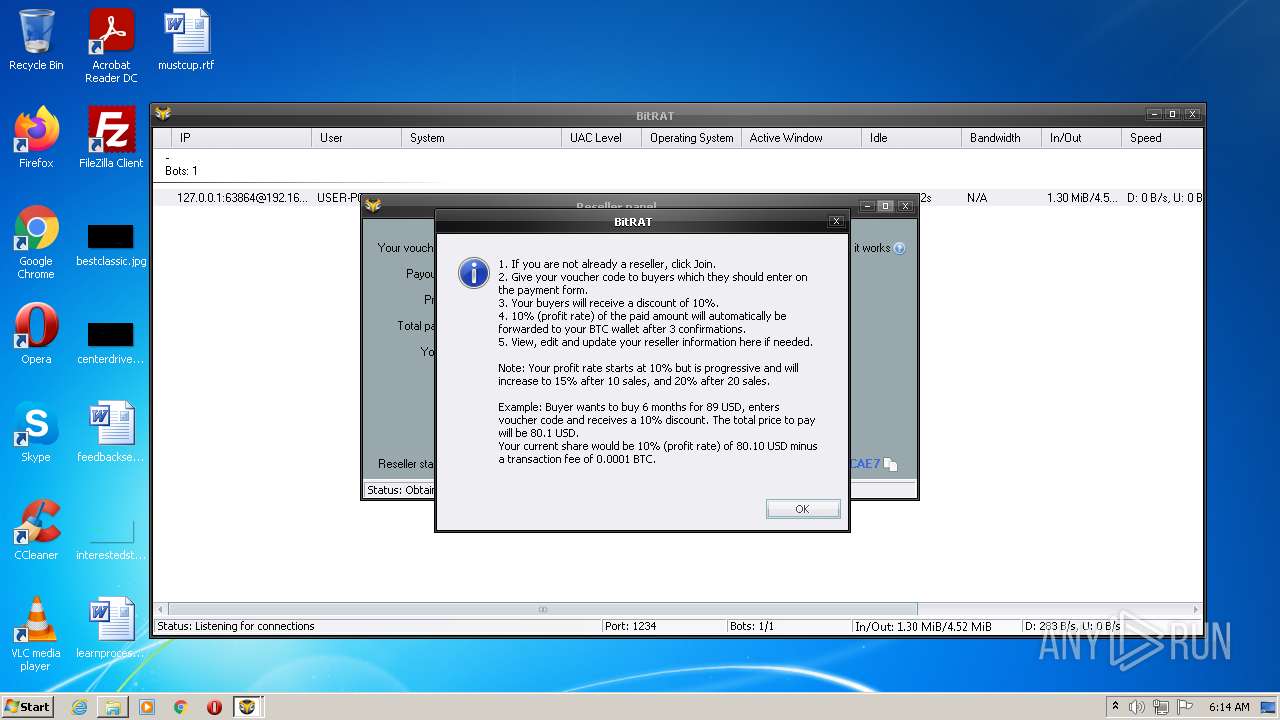Screen dimensions: 1280x720
Task: Open Skype desktop icon
Action: click(36, 432)
